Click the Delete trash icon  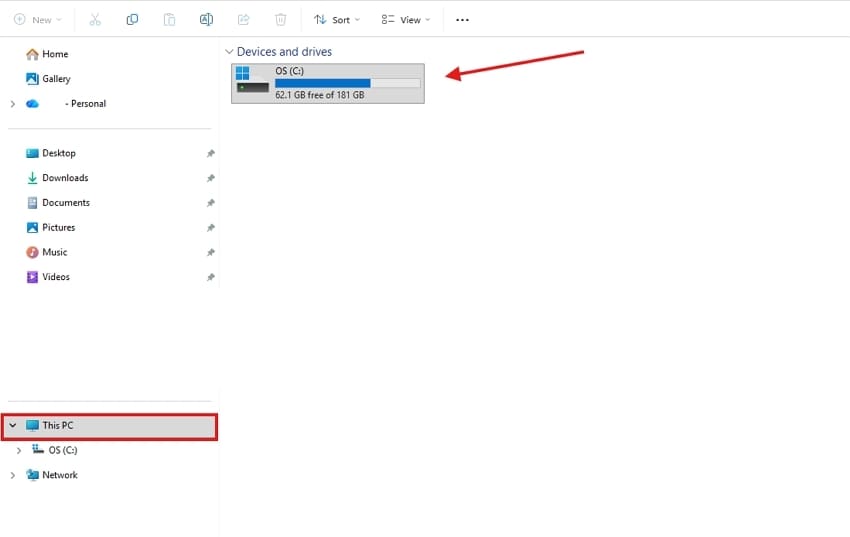[280, 20]
